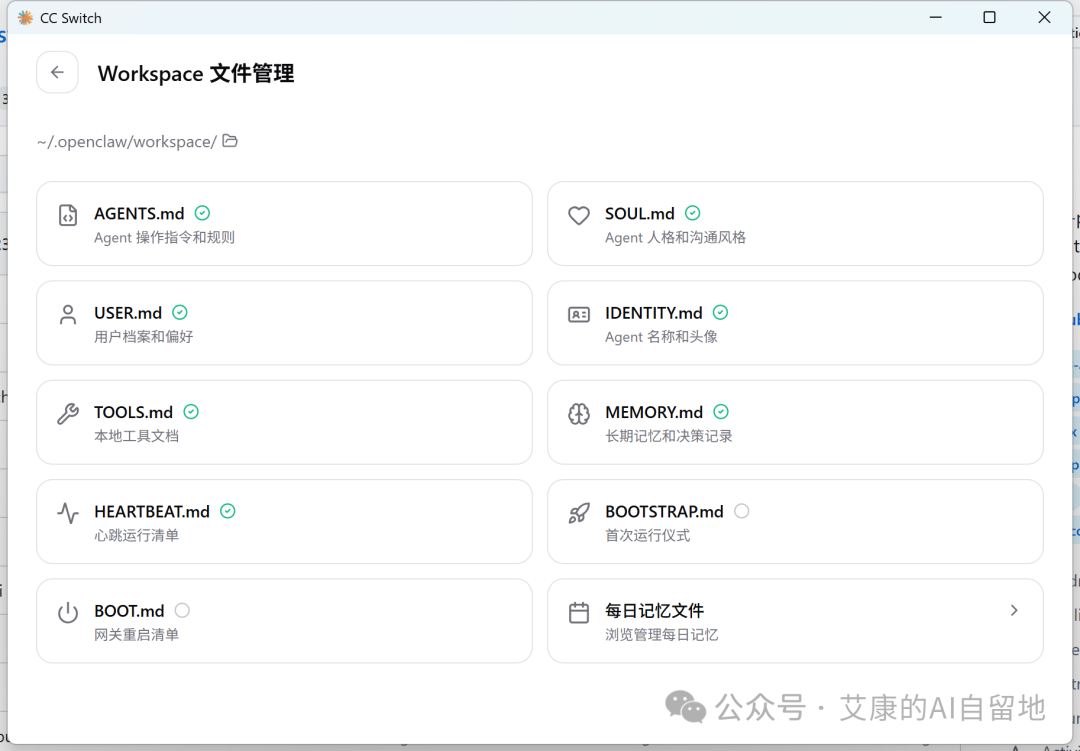Click the AGENTS.md file code icon
The height and width of the screenshot is (751, 1080).
[x=68, y=215]
